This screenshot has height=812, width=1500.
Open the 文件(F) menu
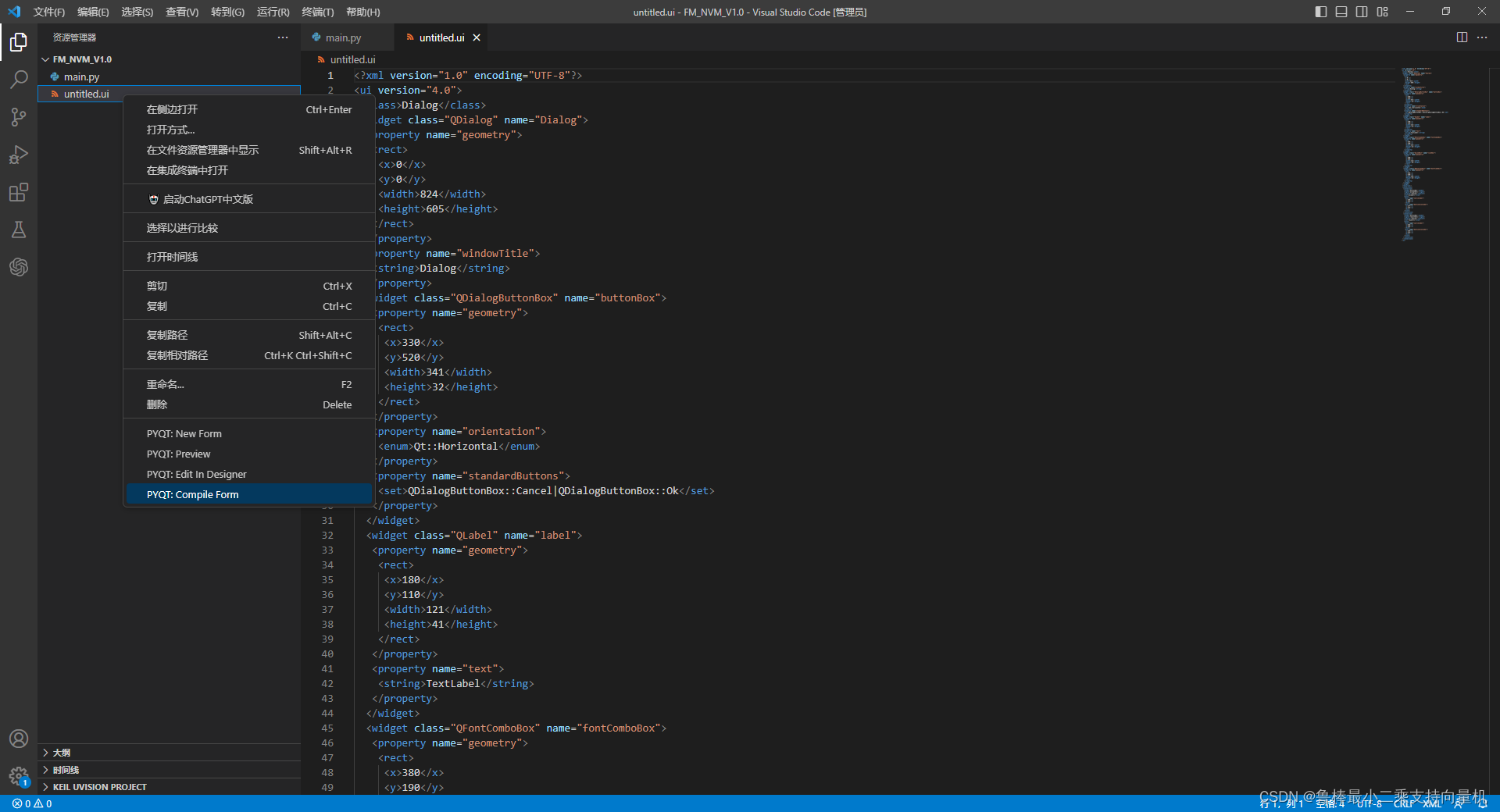(x=49, y=12)
